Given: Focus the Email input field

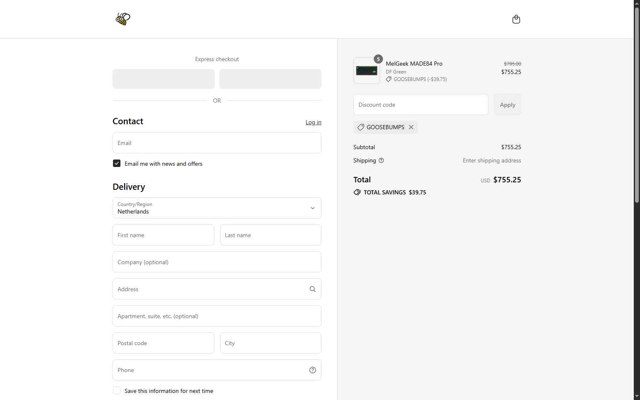Looking at the screenshot, I should coord(217,143).
